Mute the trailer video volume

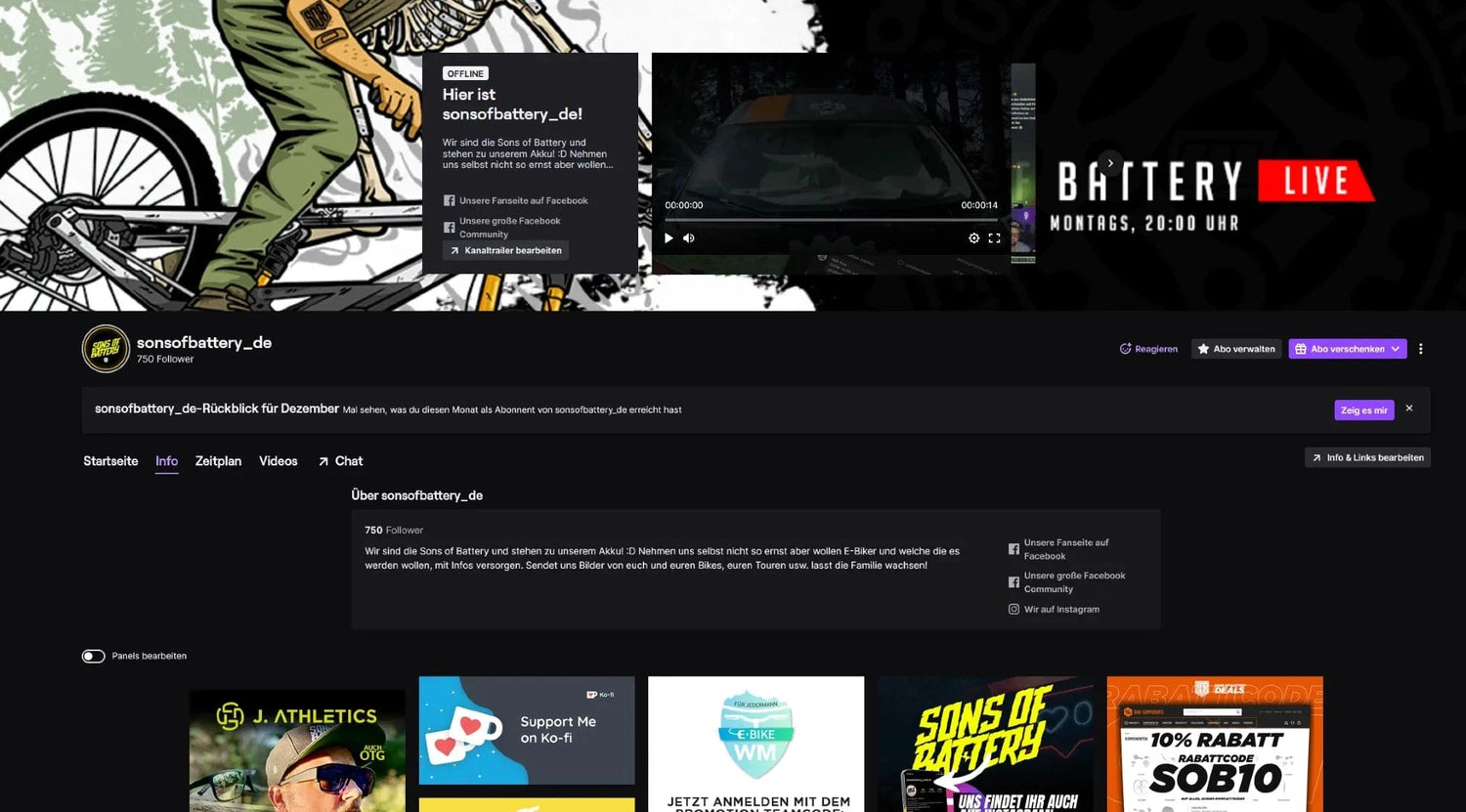pyautogui.click(x=689, y=238)
